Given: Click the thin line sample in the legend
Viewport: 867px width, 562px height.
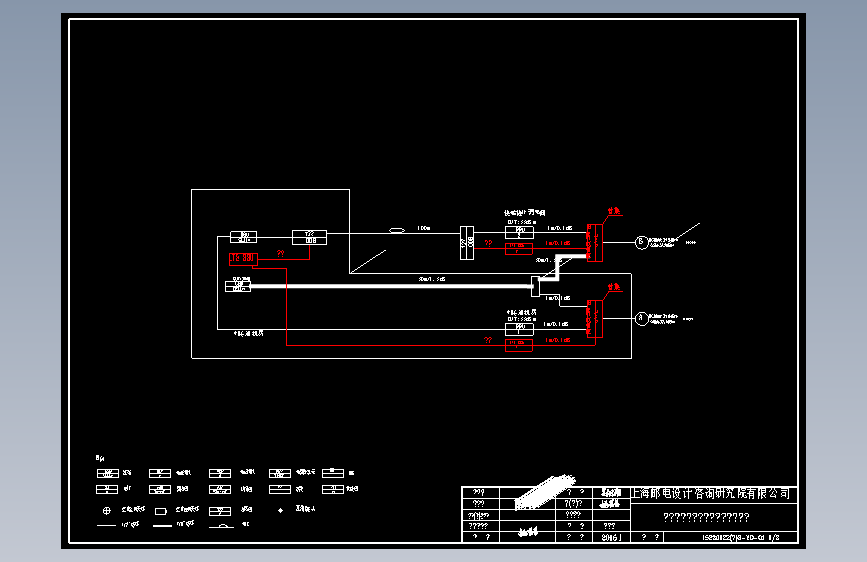Looking at the screenshot, I should point(106,525).
